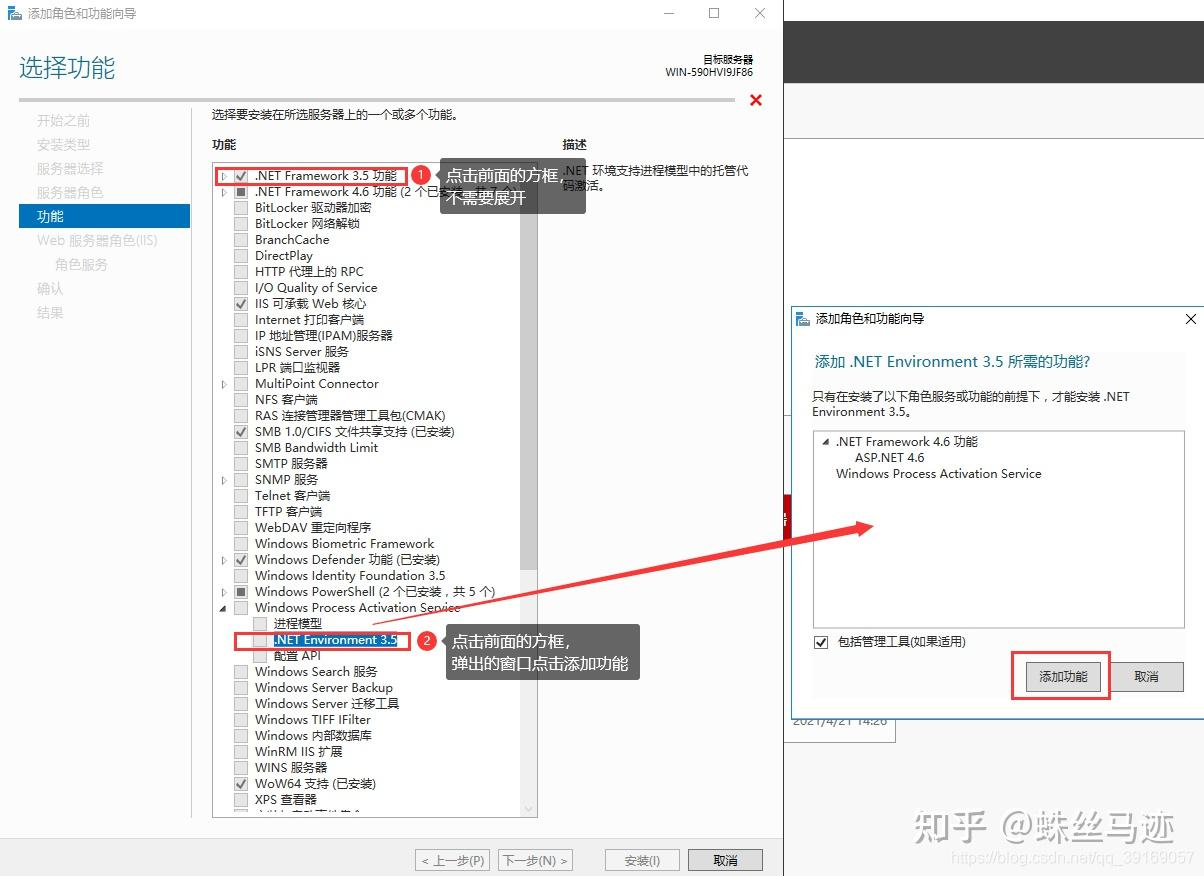Tick the Telnet 客户端 checkbox
Viewport: 1204px width, 876px height.
coord(241,496)
